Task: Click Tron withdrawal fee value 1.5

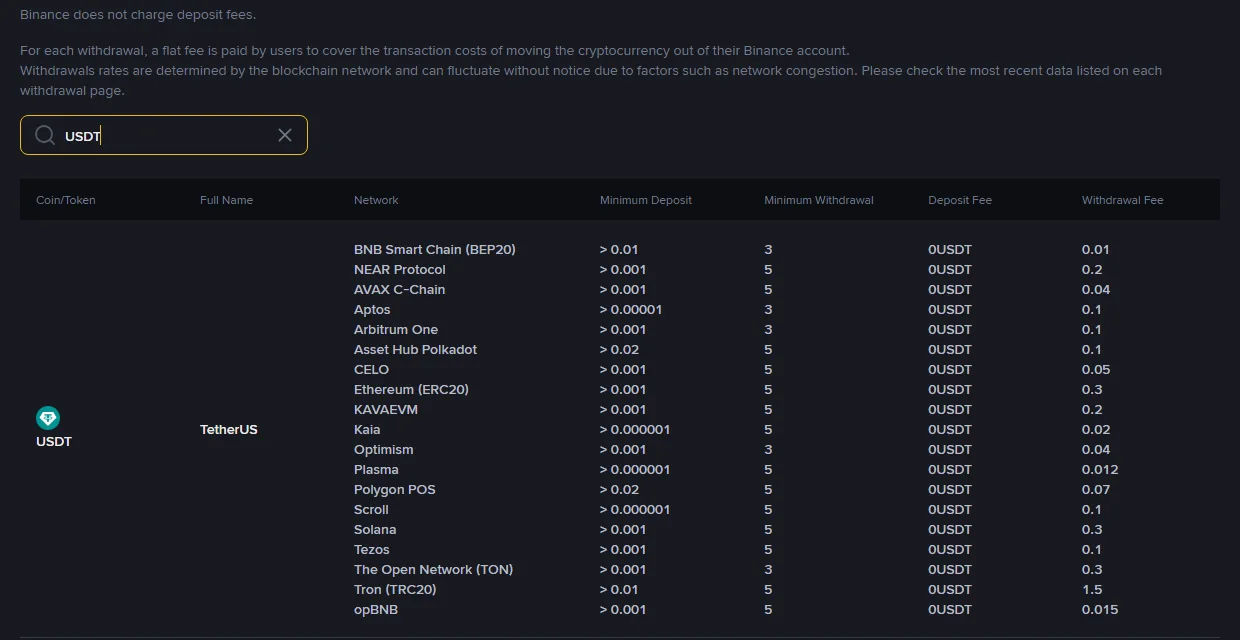Action: [1092, 589]
